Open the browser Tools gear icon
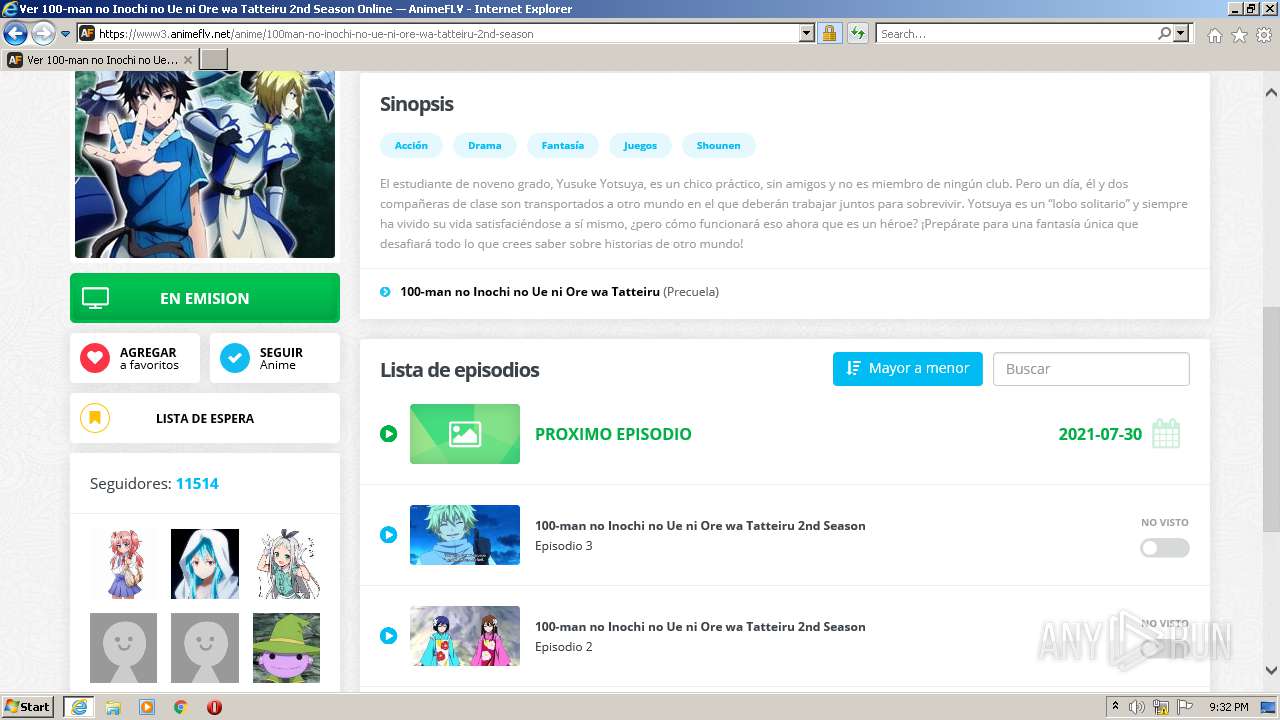Viewport: 1280px width, 720px height. [1264, 35]
